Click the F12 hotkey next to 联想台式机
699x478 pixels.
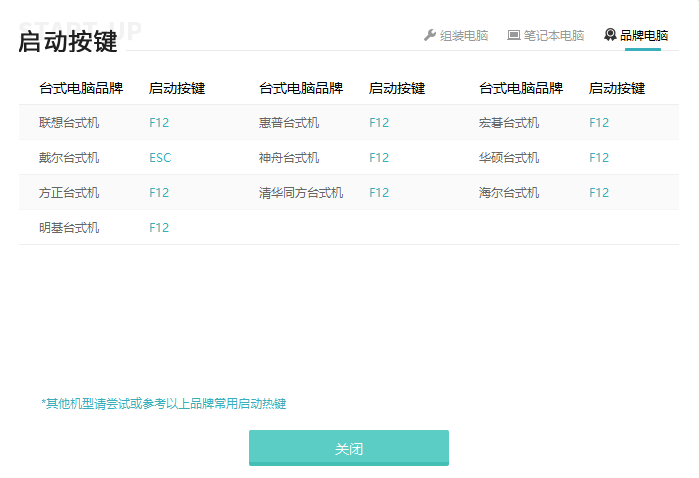pos(159,123)
